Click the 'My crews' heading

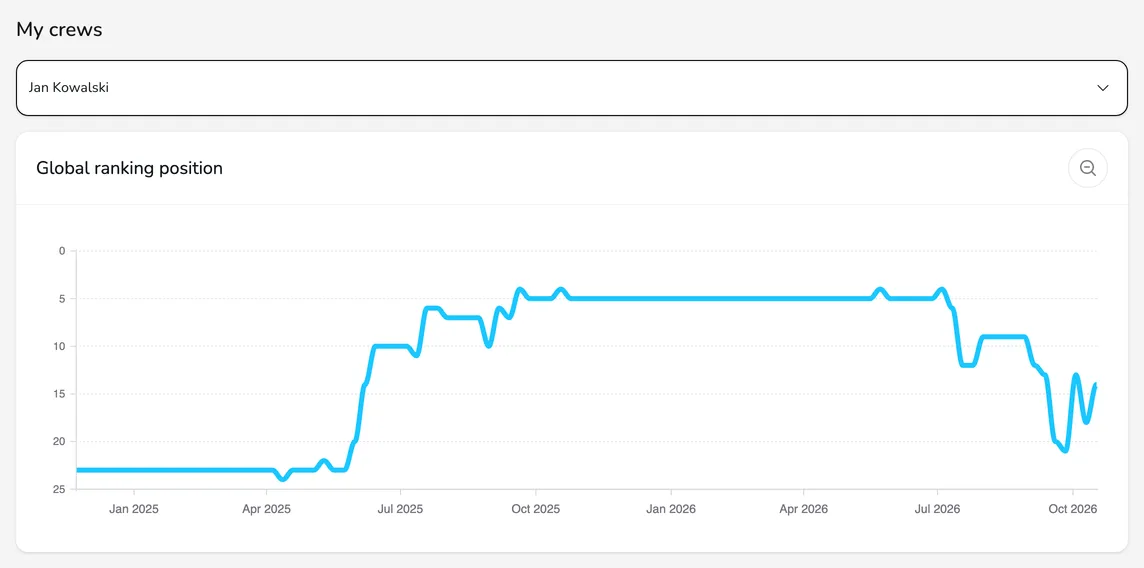click(59, 30)
